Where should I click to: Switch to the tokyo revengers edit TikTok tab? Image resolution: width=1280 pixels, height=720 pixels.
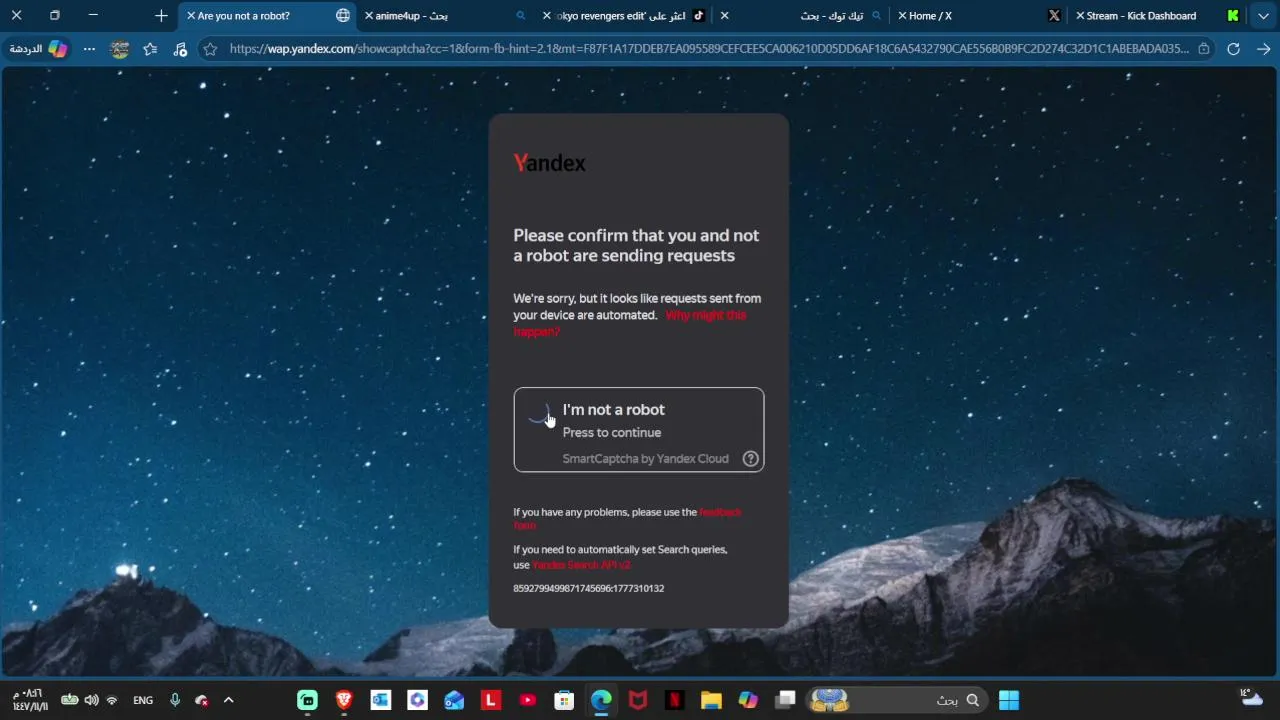[624, 16]
